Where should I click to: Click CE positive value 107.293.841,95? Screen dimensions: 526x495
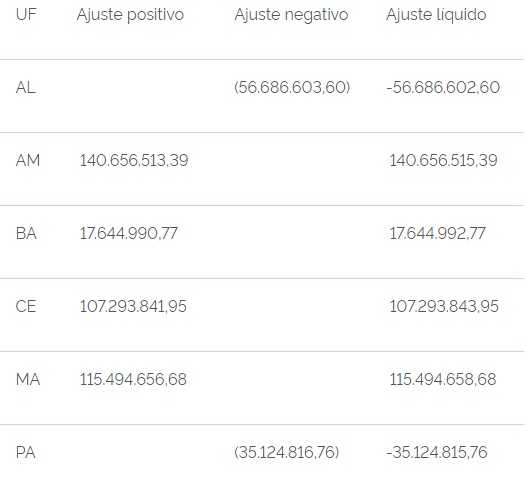[x=133, y=307]
